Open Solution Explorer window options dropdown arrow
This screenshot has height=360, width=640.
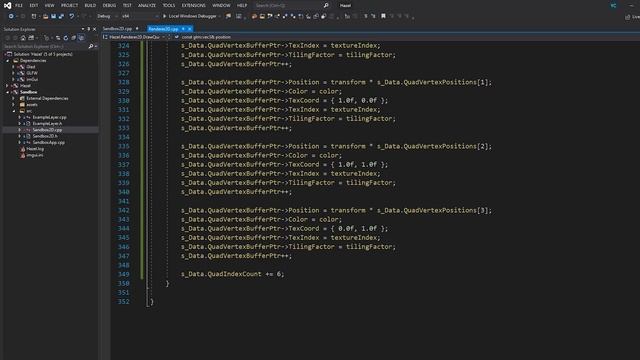click(x=83, y=29)
